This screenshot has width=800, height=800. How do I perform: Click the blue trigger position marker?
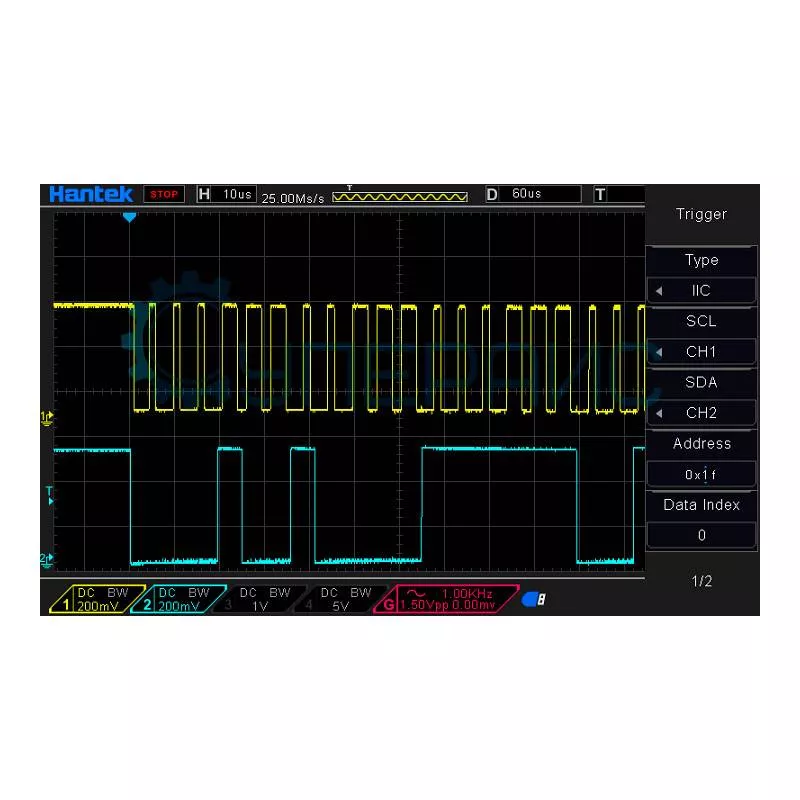[x=129, y=216]
